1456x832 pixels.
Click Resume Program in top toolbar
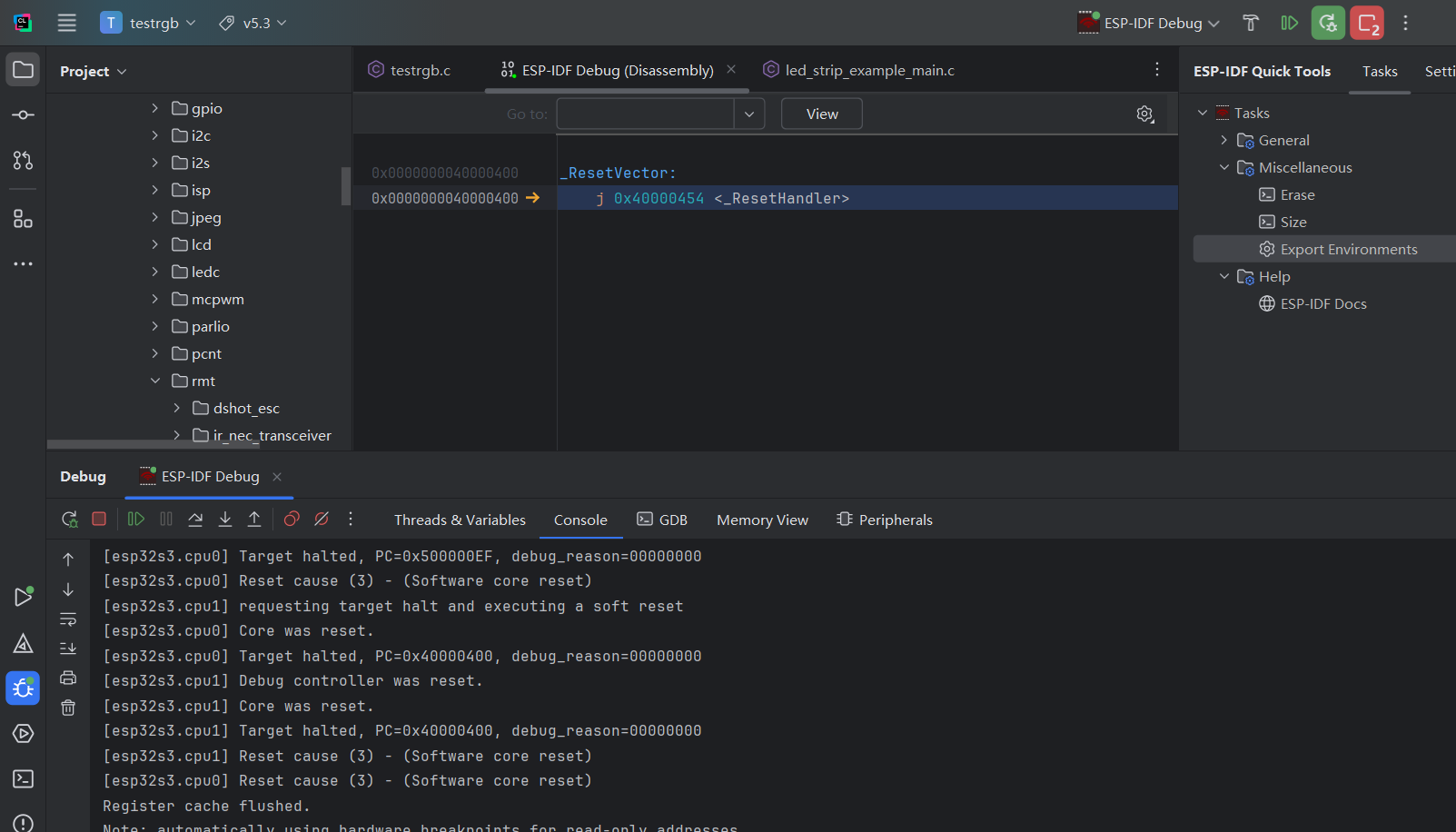pos(1289,23)
